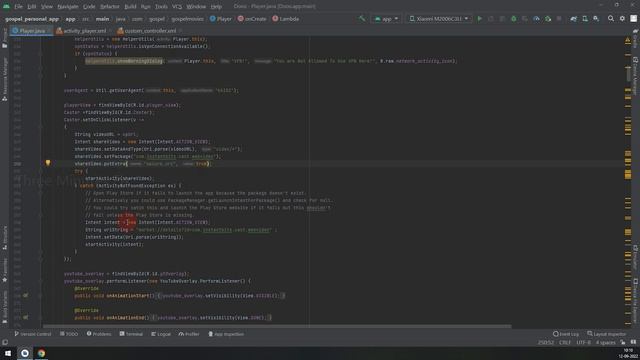Open the Problems tool window
The height and width of the screenshot is (360, 640).
pos(99,334)
